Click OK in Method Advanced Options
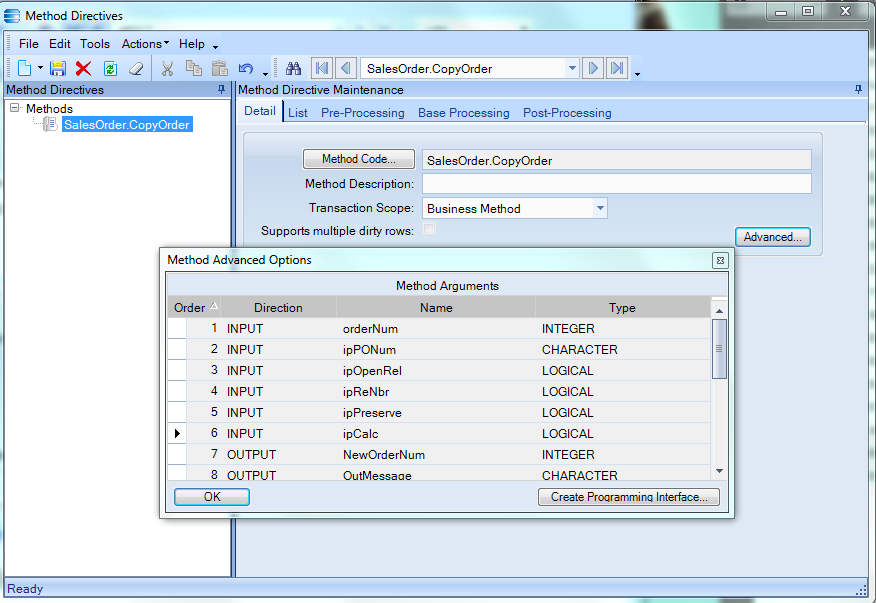 coord(212,497)
